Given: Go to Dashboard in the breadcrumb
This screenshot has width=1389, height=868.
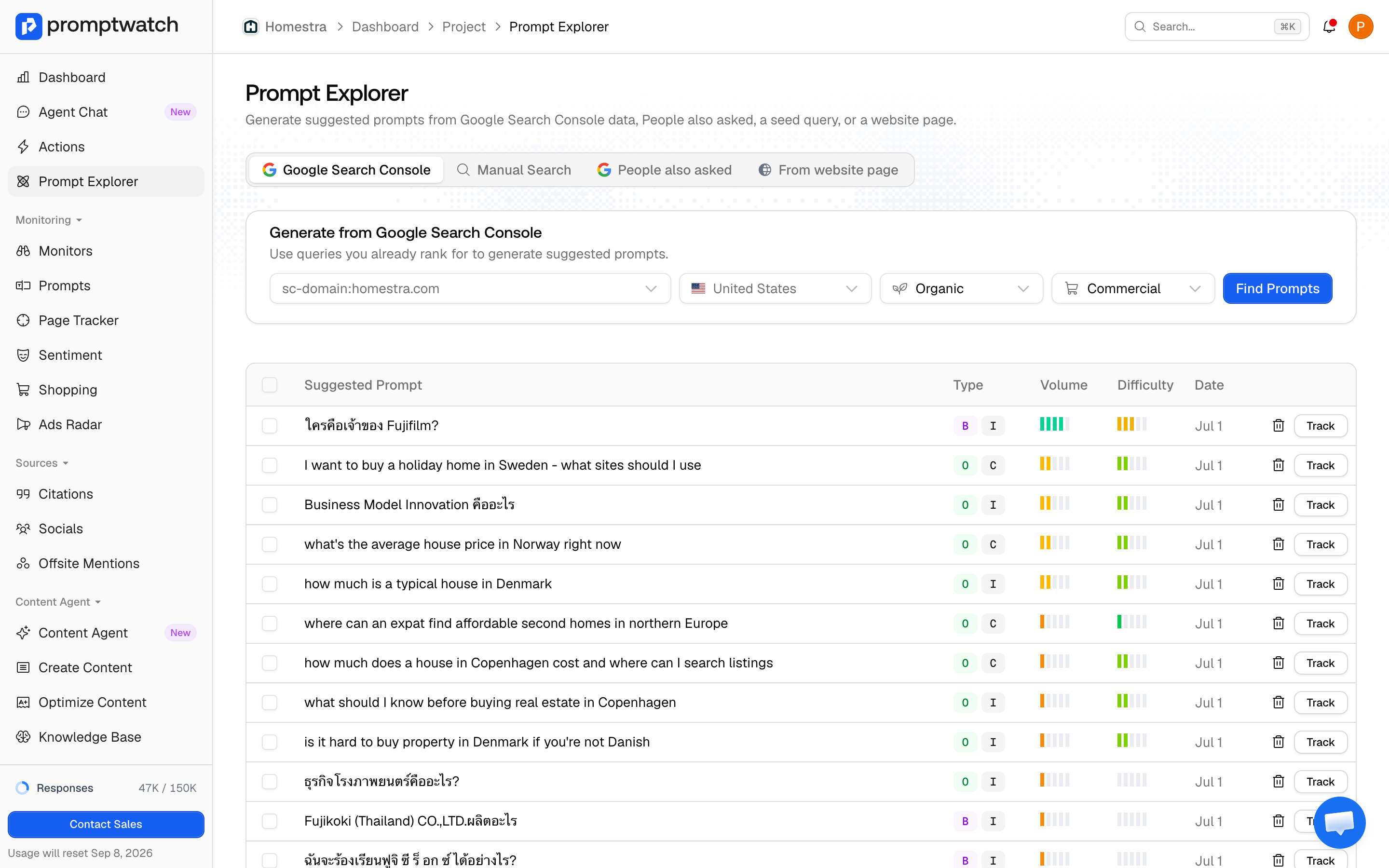Looking at the screenshot, I should (385, 27).
